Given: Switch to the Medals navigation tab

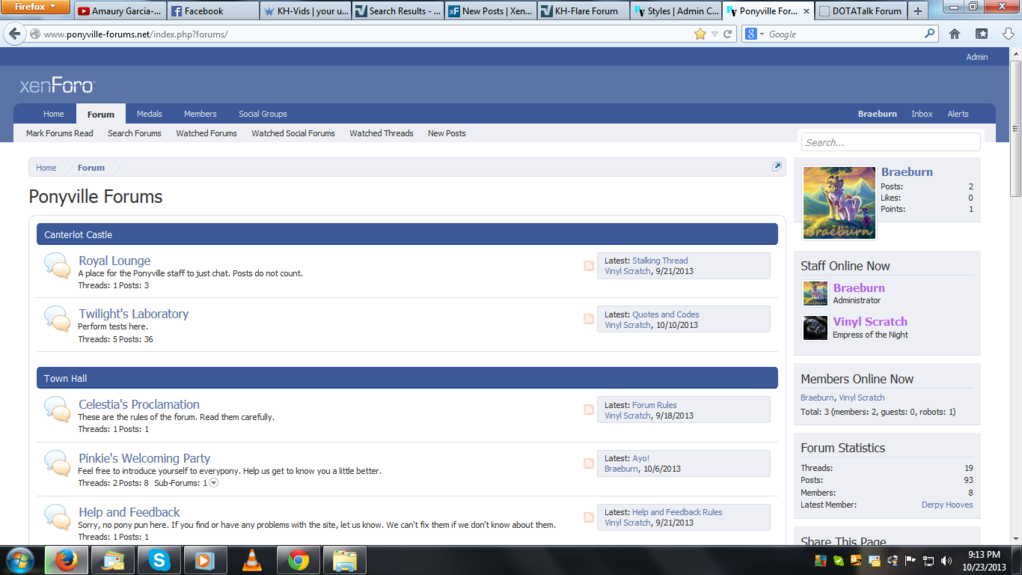Looking at the screenshot, I should (149, 114).
